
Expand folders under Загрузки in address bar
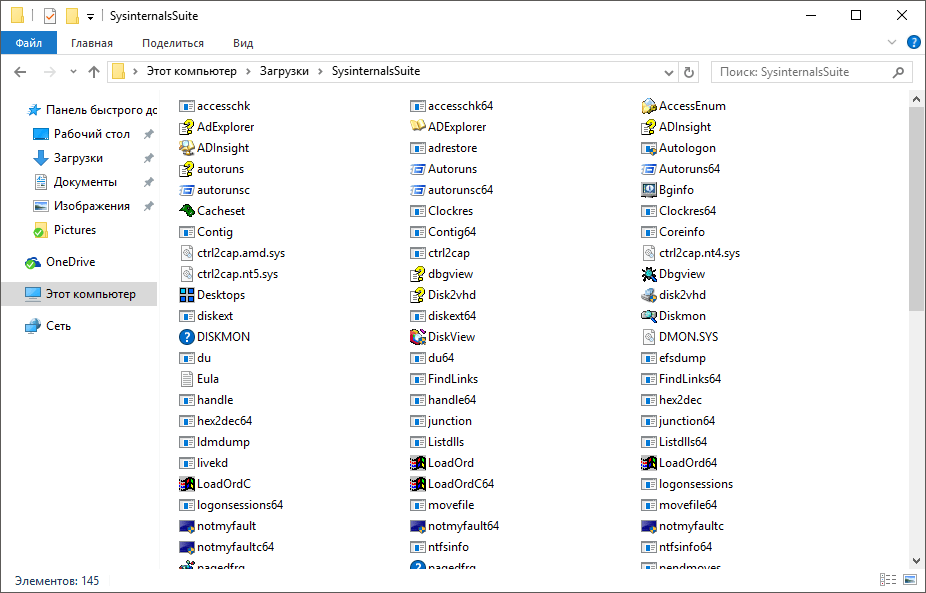coord(321,71)
